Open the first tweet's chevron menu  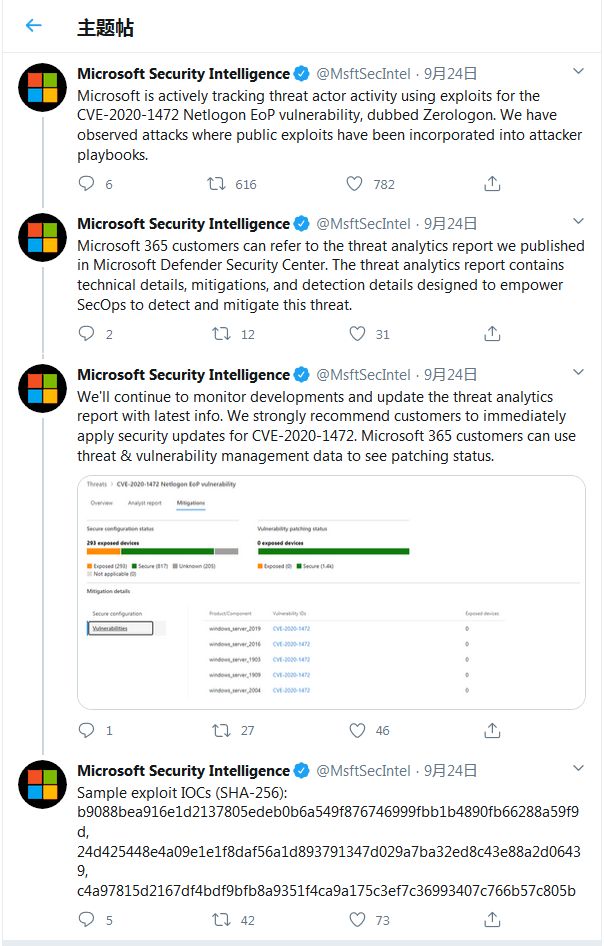coord(577,72)
